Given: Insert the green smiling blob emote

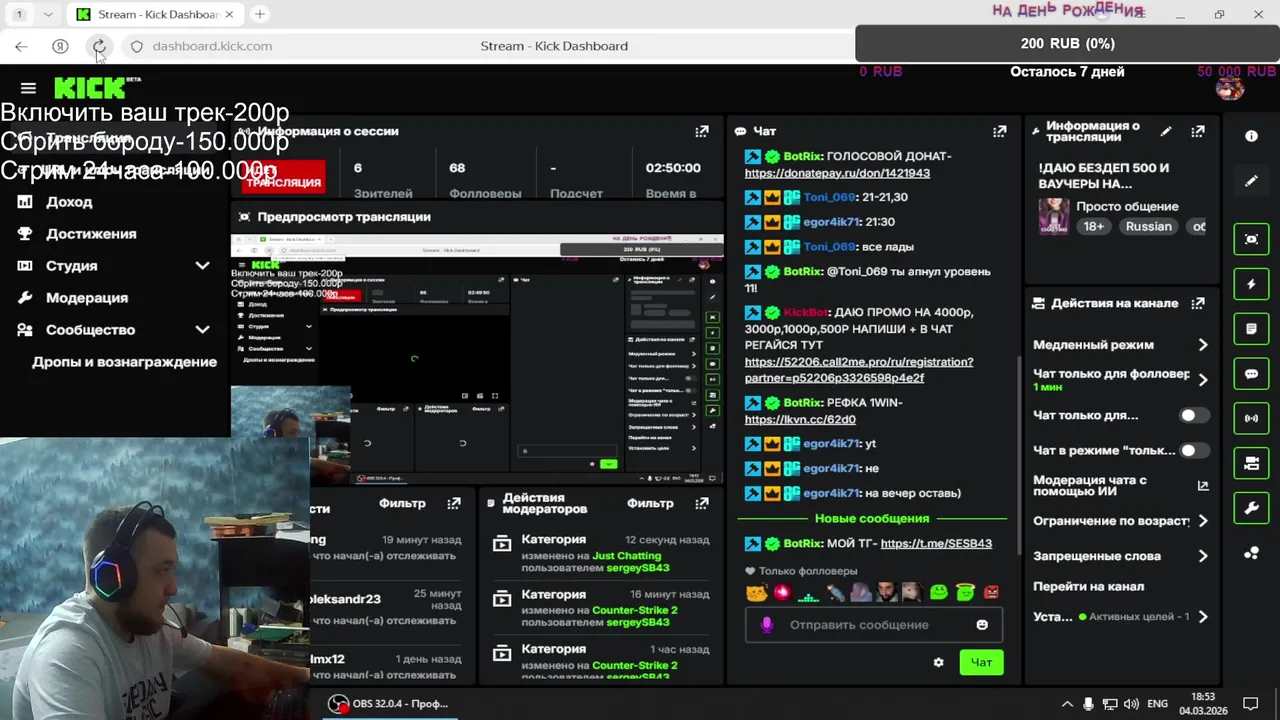Looking at the screenshot, I should click(938, 592).
